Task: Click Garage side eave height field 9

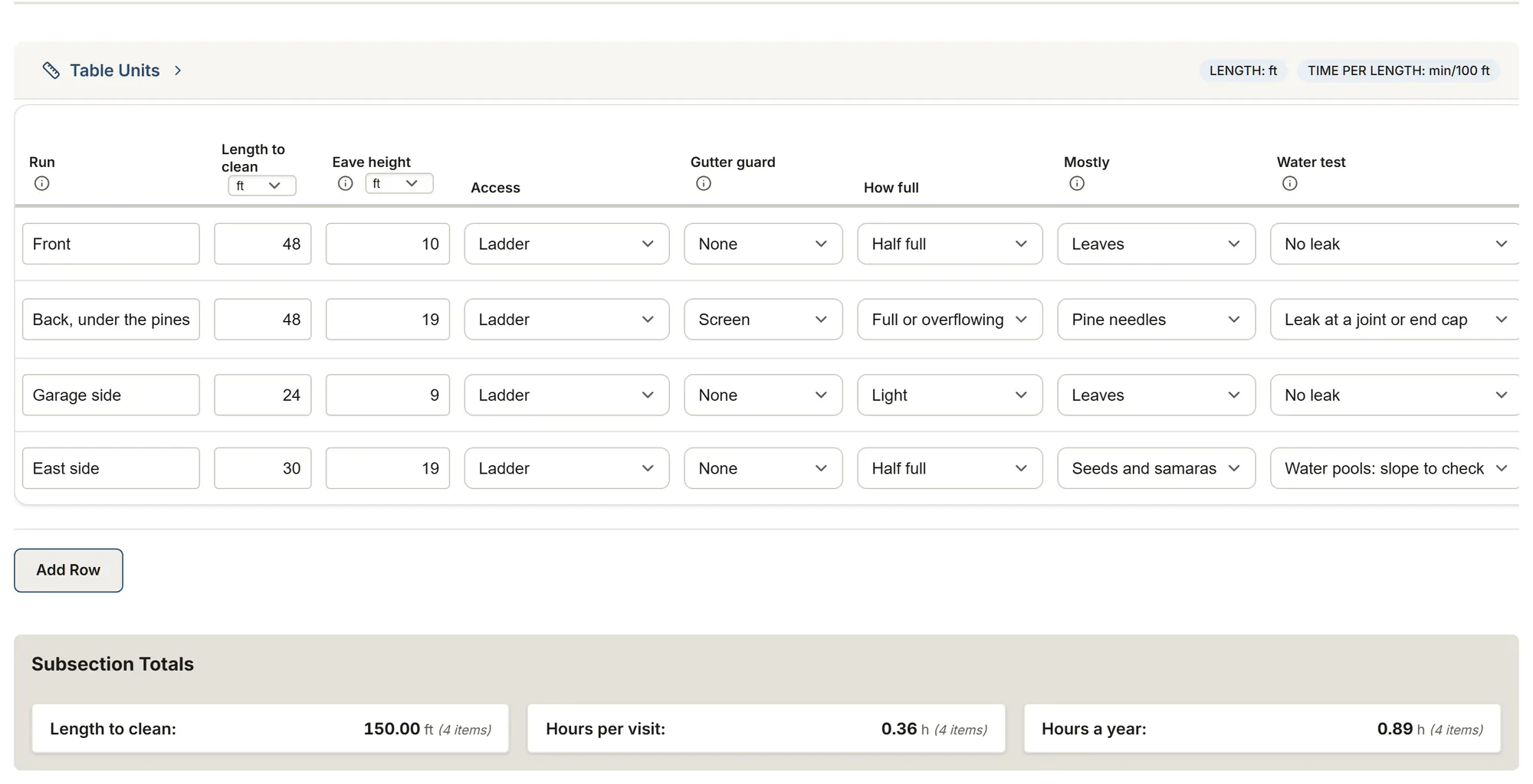Action: pyautogui.click(x=388, y=395)
